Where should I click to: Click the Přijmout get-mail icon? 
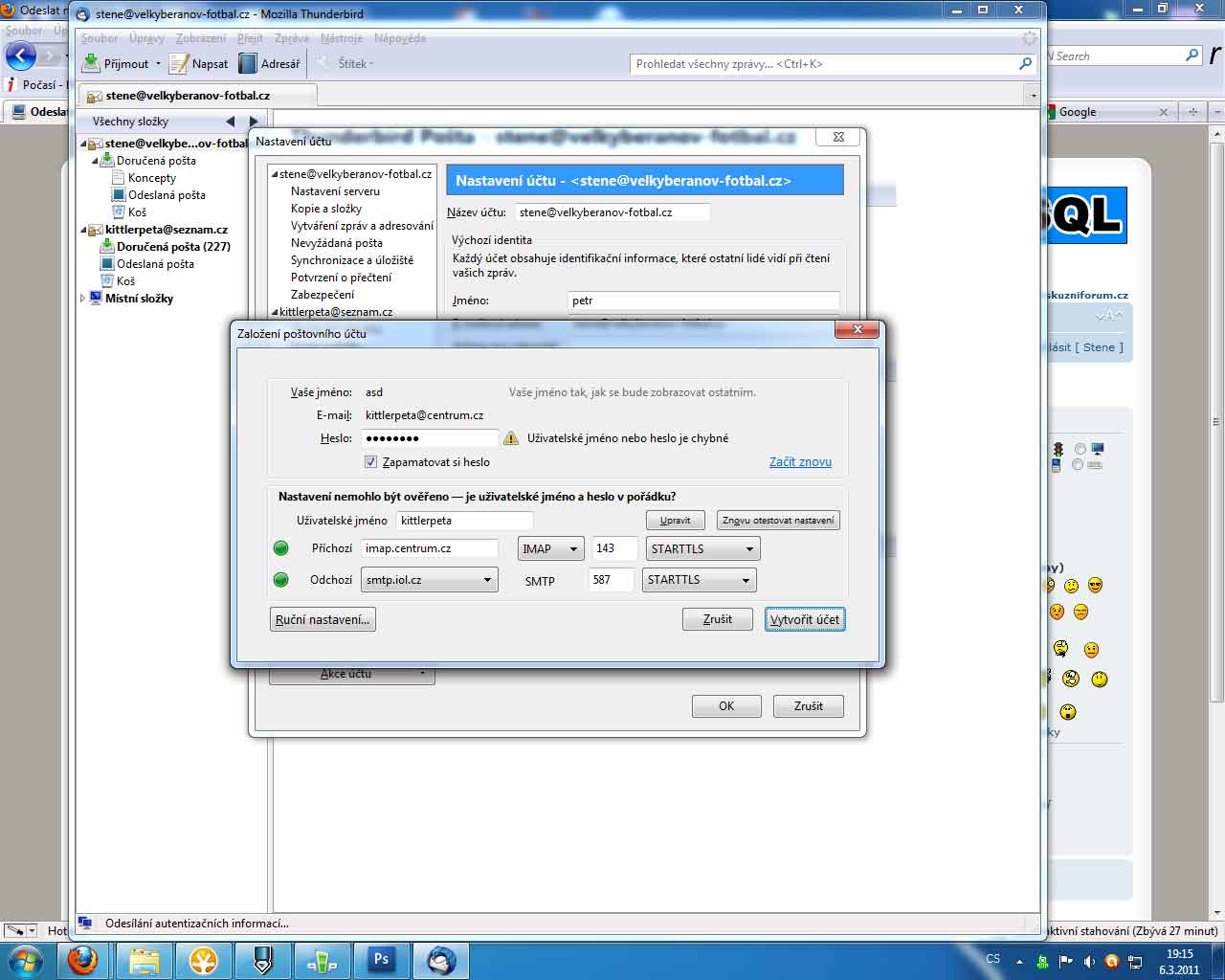tap(91, 63)
